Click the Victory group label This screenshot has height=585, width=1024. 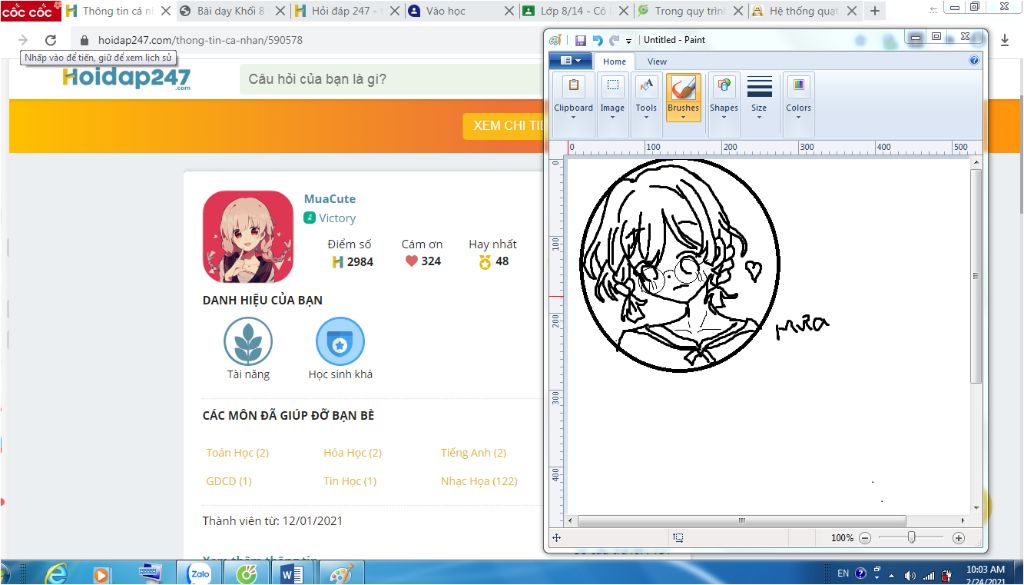point(337,218)
